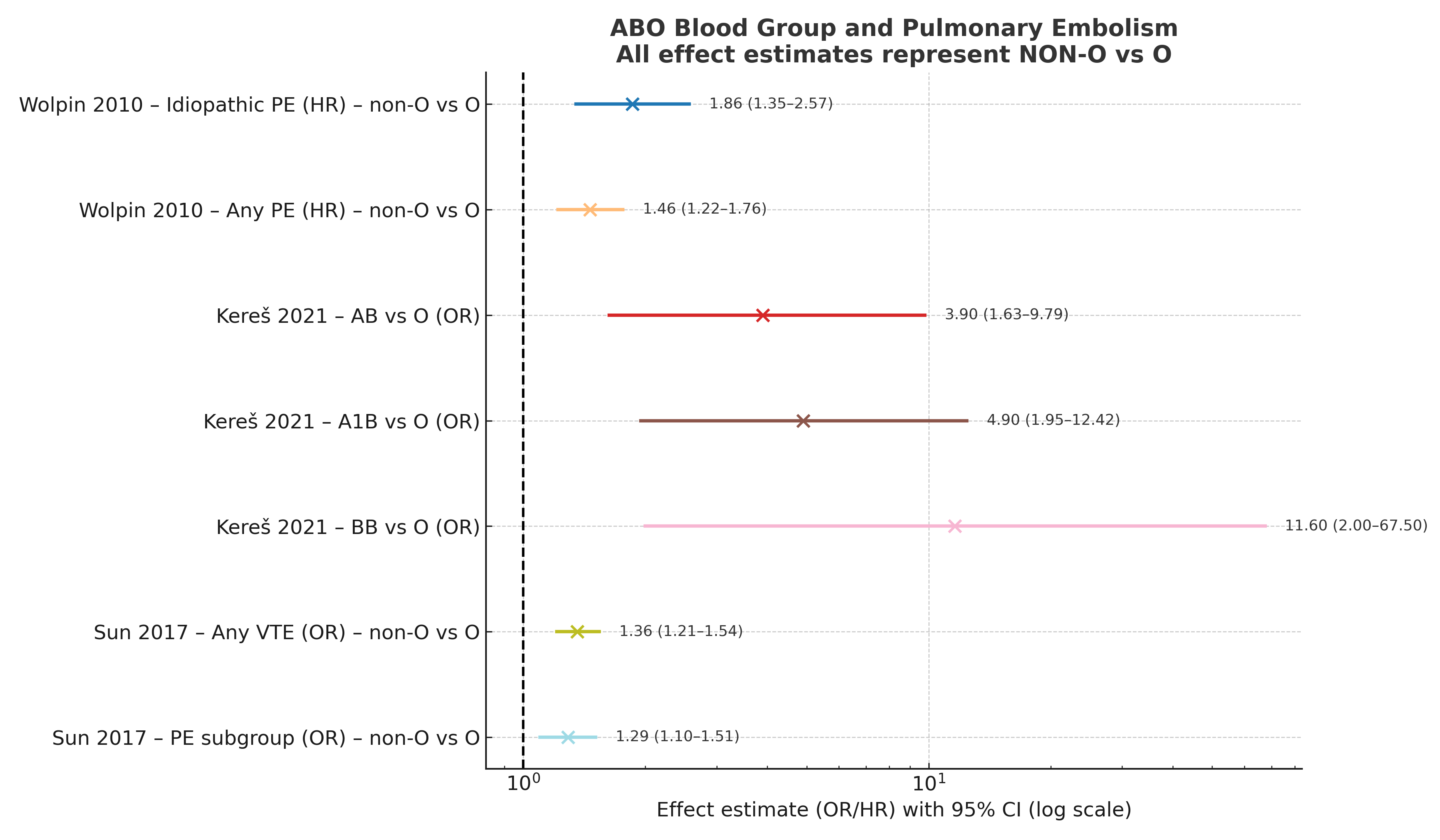Click the label Kereš 2021 – BB vs O
The width and height of the screenshot is (1440, 840).
(x=348, y=527)
